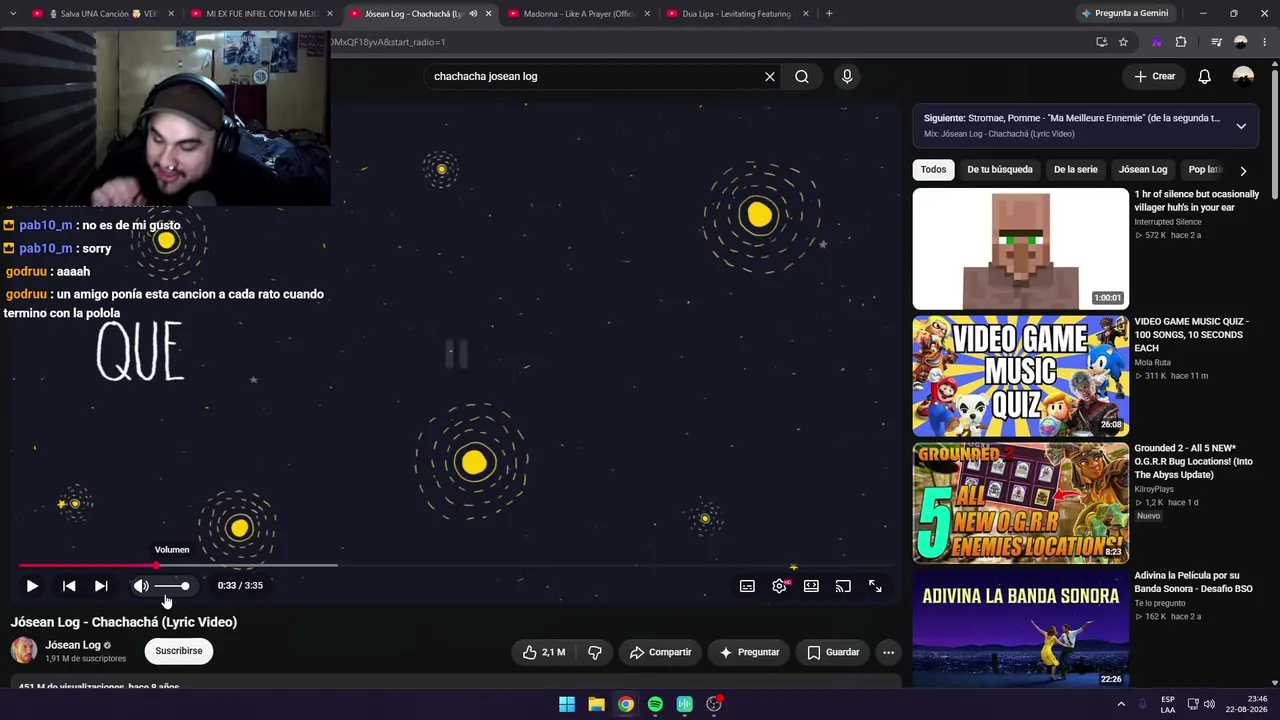Screen dimensions: 1280x720
Task: Open Grounded 2 O.G.R.R Bug Locations title
Action: [1195, 461]
